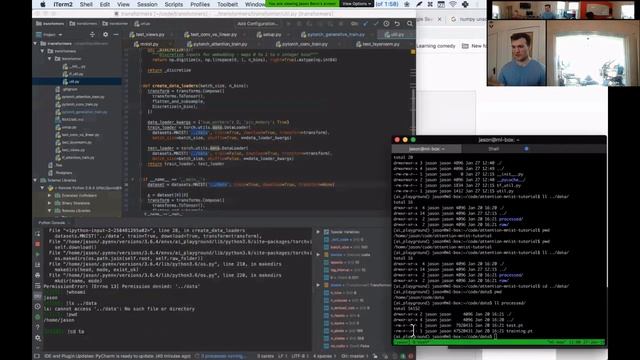Click 4 spaces indent setting in status bar
The width and height of the screenshot is (640, 360).
point(324,356)
